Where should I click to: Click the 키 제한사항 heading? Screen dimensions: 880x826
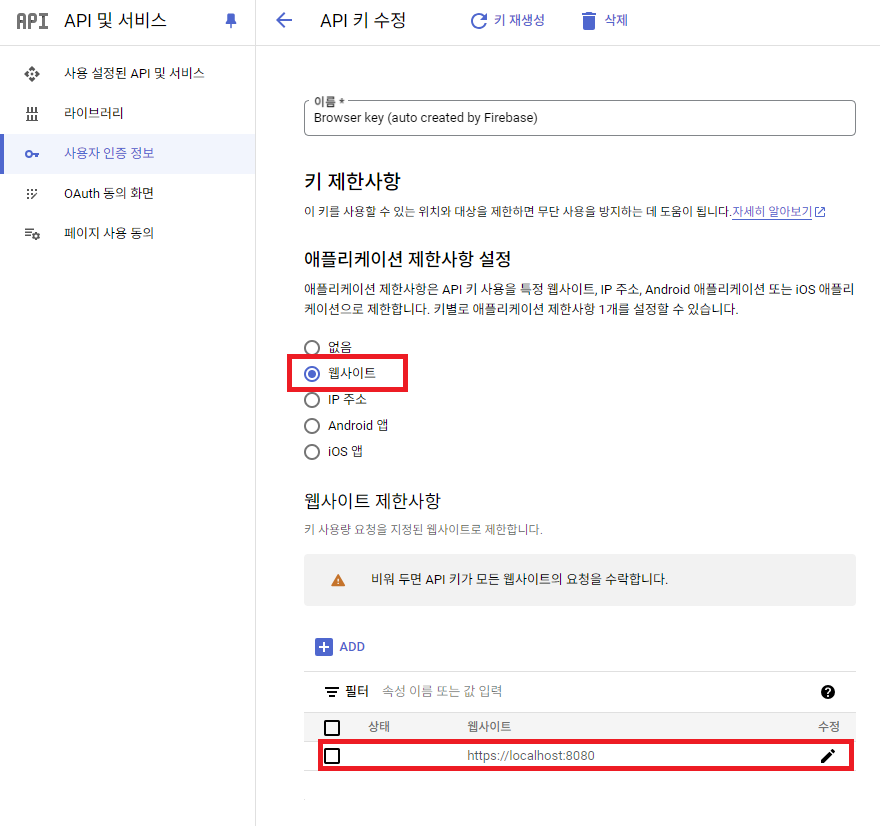point(352,181)
